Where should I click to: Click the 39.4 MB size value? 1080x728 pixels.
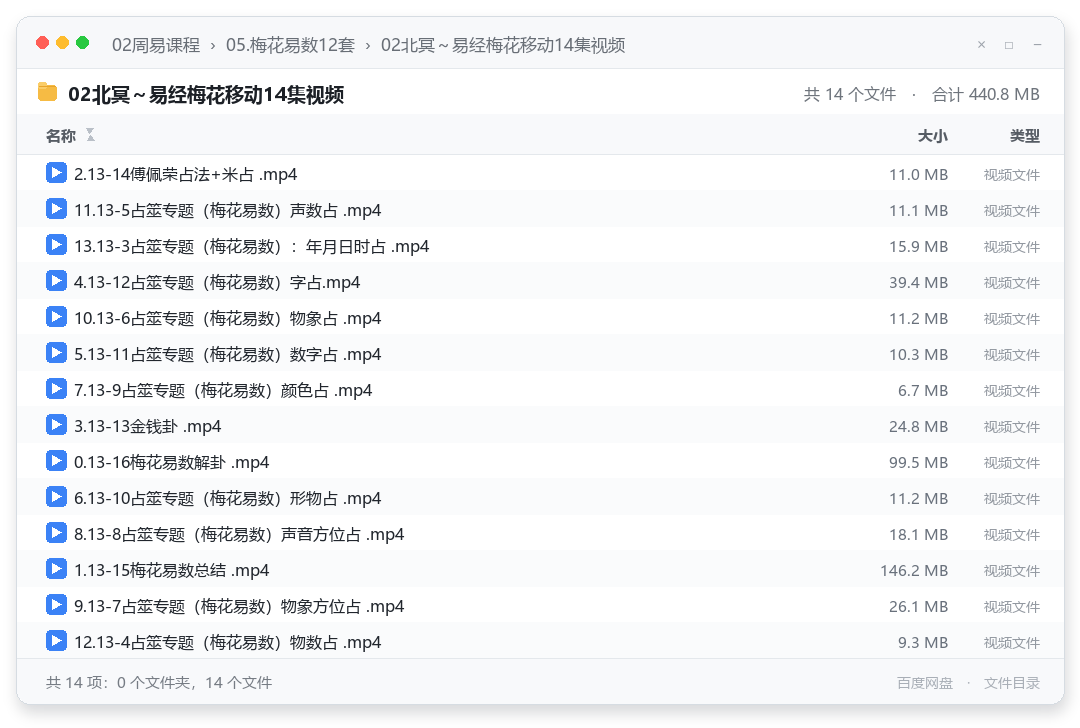point(918,282)
